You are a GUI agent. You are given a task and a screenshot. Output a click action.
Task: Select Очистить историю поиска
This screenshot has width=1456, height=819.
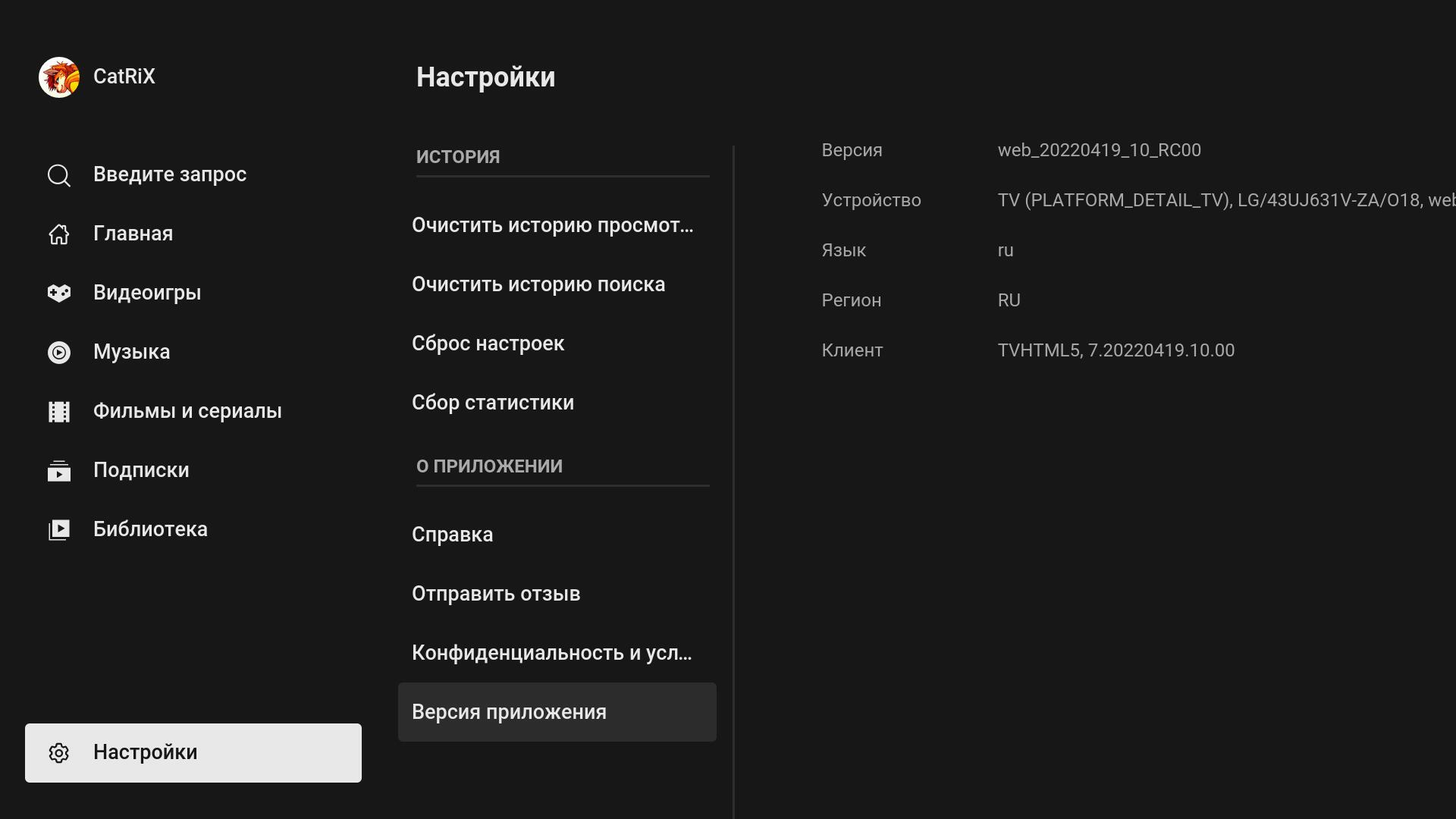(538, 284)
